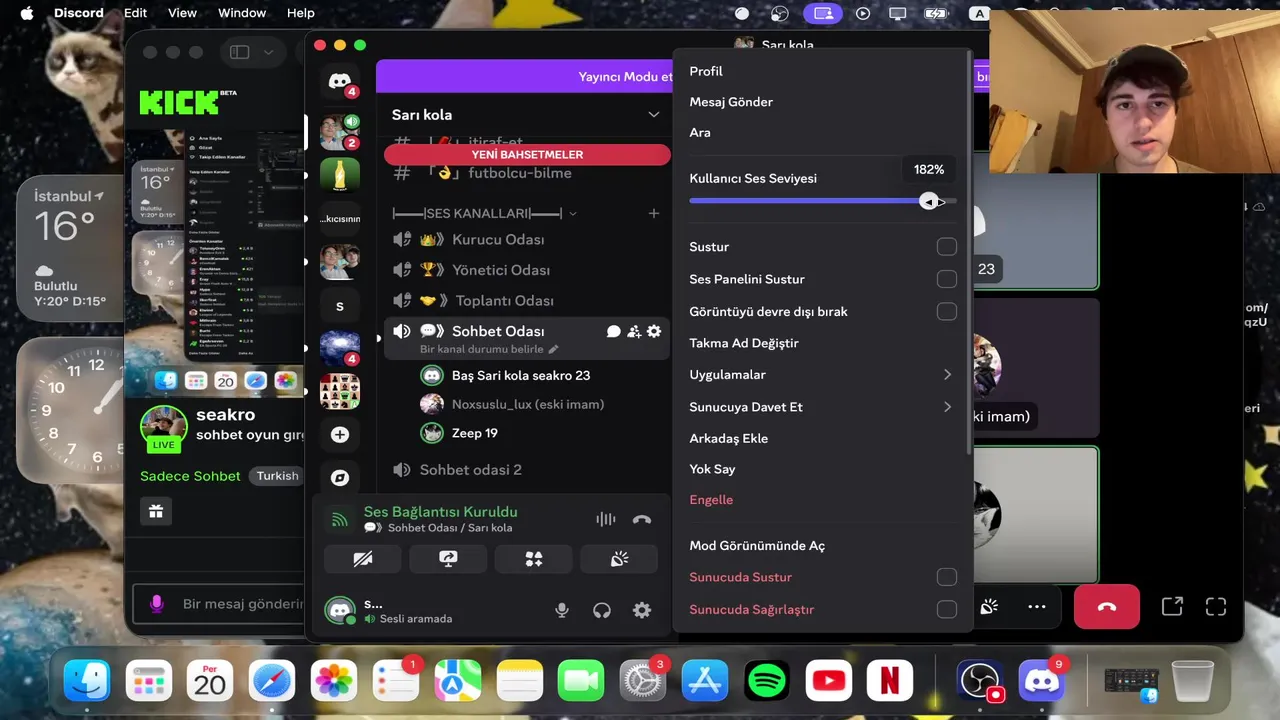Open the server labeled 'S' in sidebar

pos(340,306)
